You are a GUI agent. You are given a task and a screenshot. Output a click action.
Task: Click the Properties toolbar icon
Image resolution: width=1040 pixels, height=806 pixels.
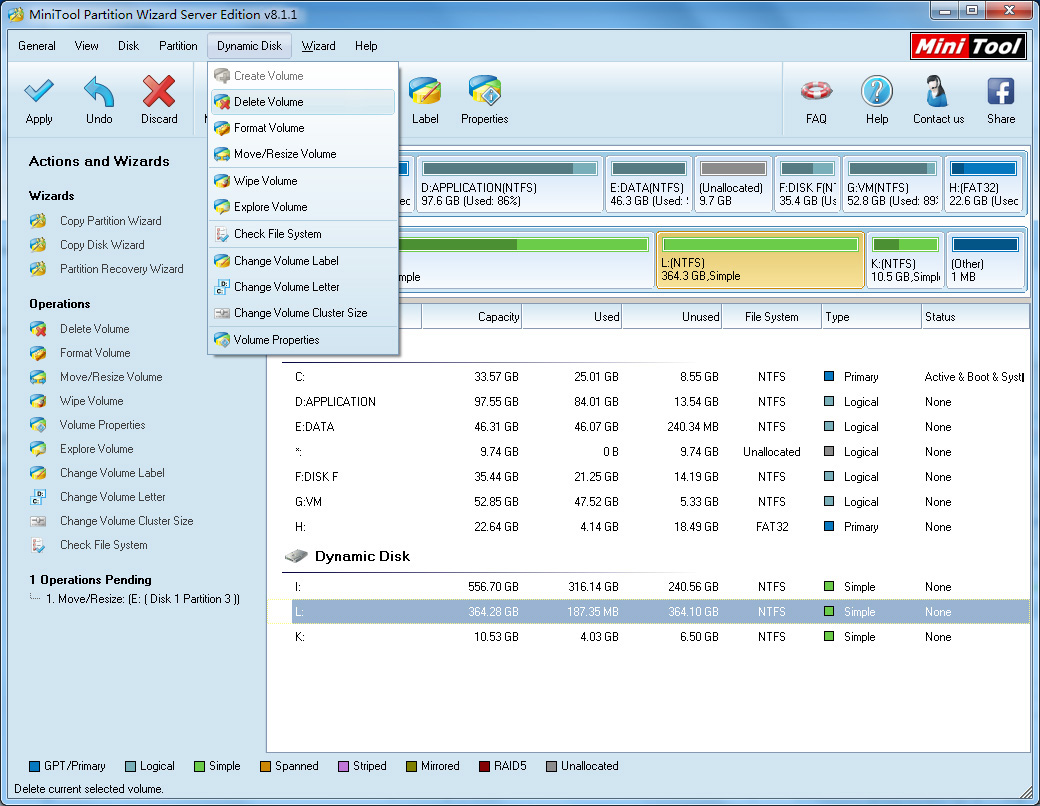point(485,92)
